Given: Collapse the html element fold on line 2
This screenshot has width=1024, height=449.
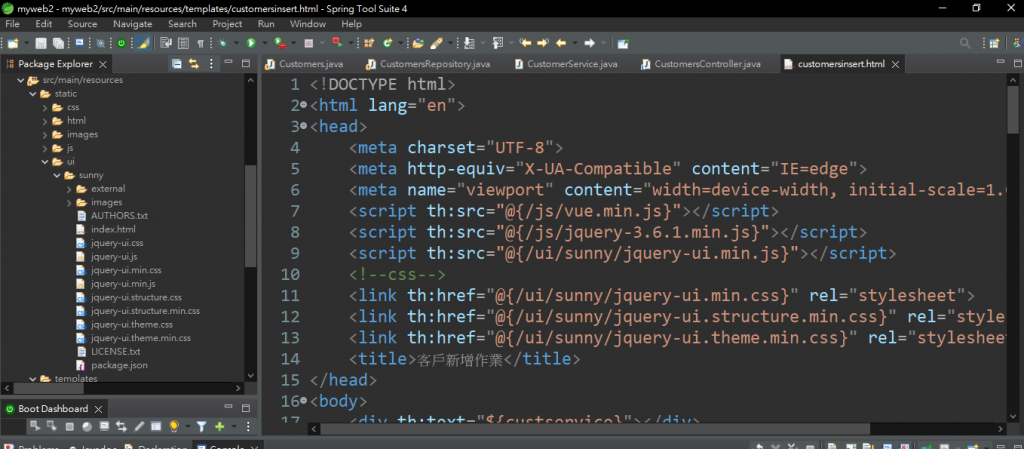Looking at the screenshot, I should (x=303, y=105).
